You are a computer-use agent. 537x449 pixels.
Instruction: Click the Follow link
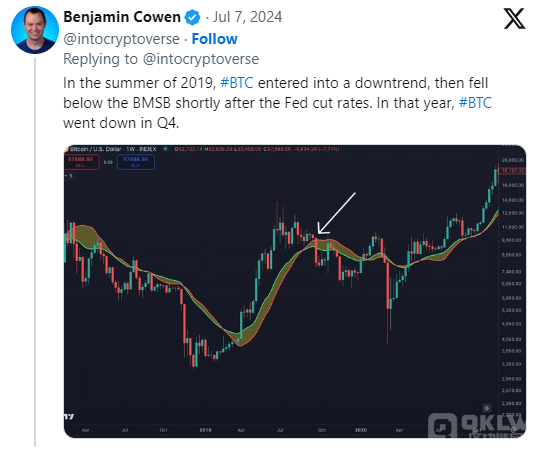(214, 39)
